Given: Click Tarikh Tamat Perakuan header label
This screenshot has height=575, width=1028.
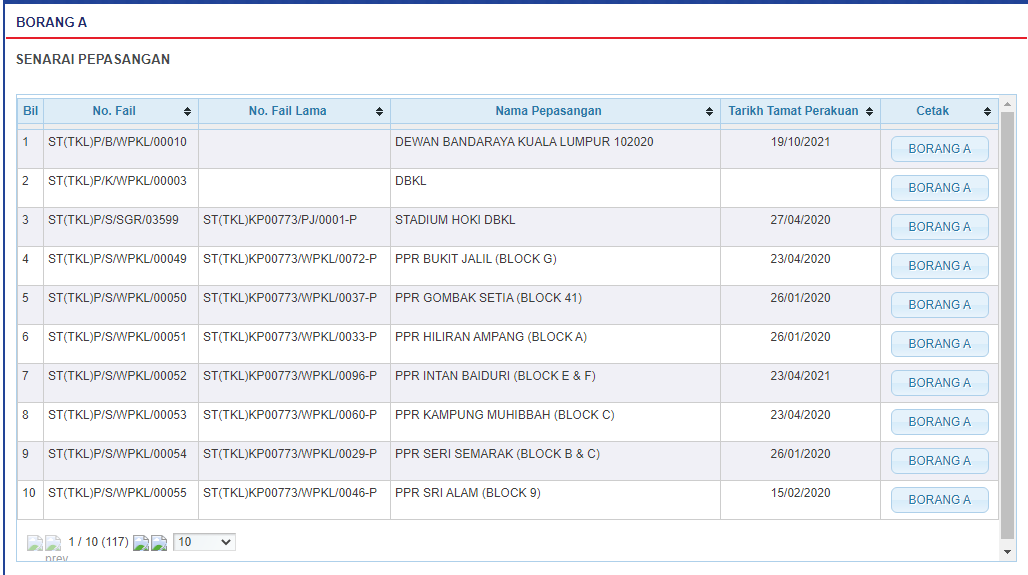Looking at the screenshot, I should click(x=793, y=111).
